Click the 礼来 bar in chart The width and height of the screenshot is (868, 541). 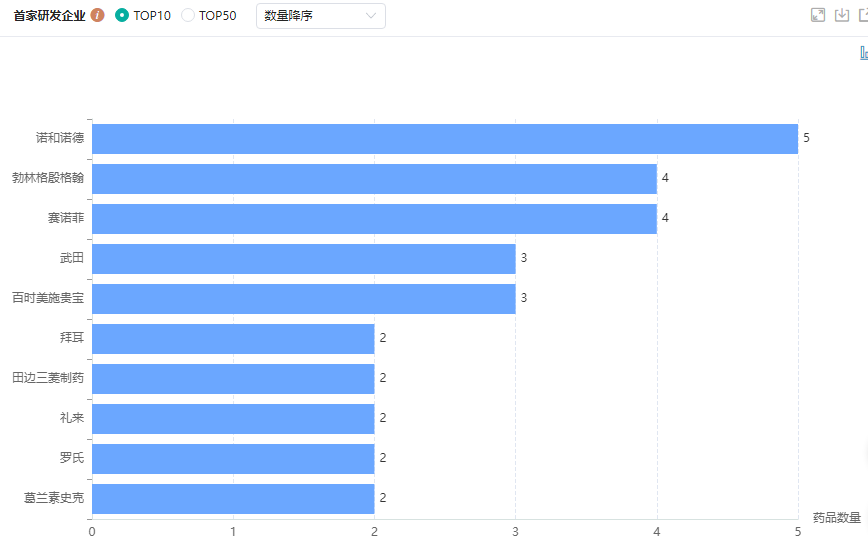click(x=233, y=418)
